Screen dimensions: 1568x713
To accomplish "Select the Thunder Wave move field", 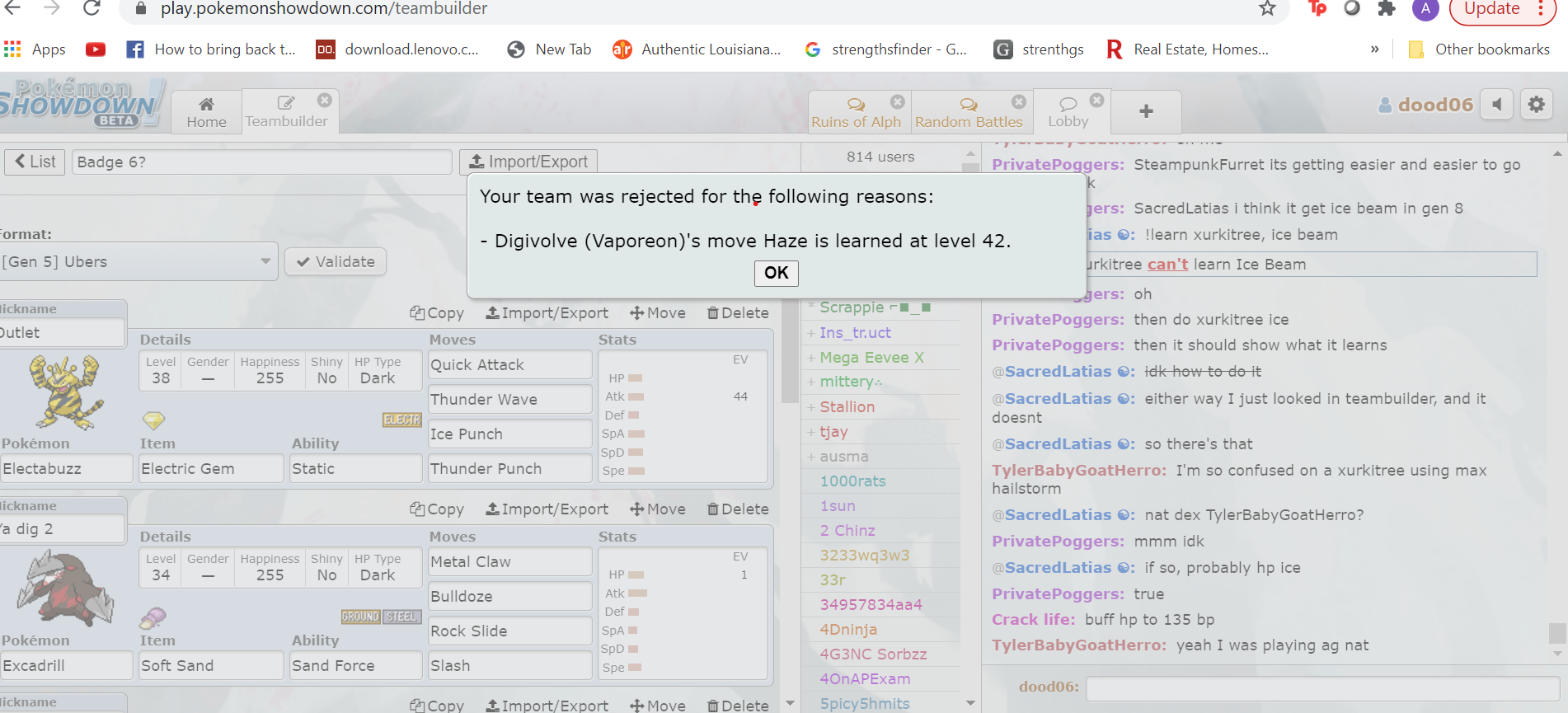I will pyautogui.click(x=509, y=399).
